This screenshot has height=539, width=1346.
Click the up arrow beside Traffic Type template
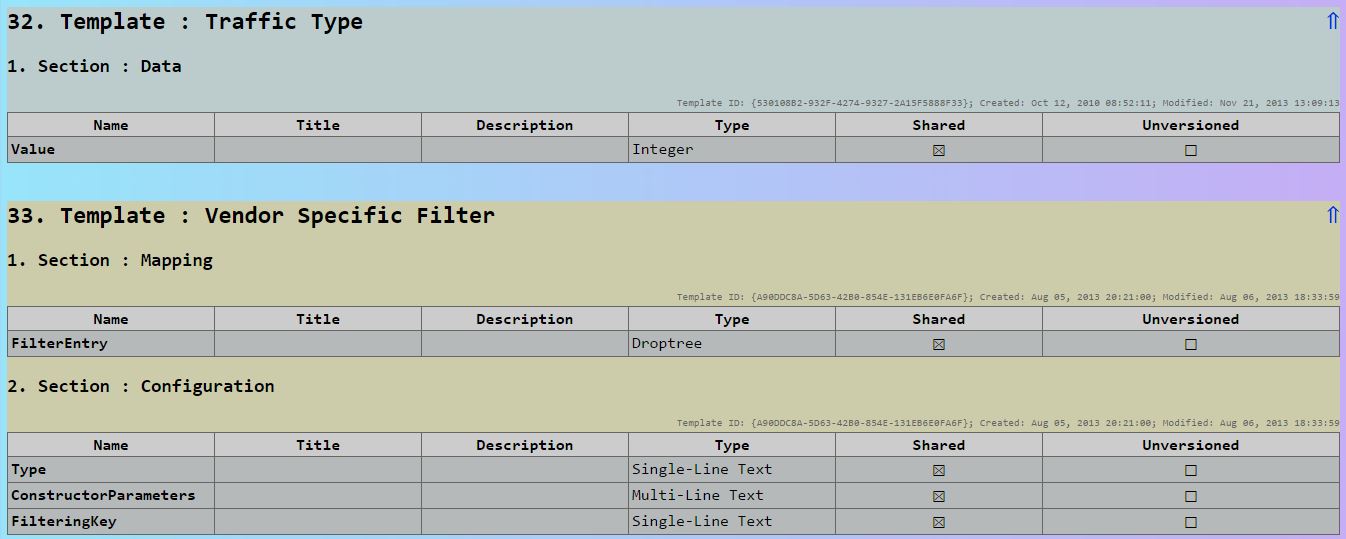1332,21
